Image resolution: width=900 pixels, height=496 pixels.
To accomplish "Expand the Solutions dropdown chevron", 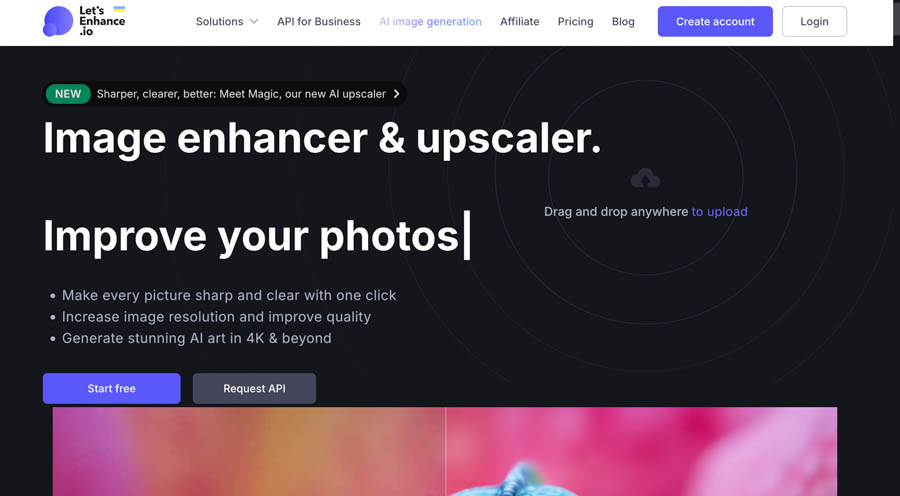I will 254,22.
